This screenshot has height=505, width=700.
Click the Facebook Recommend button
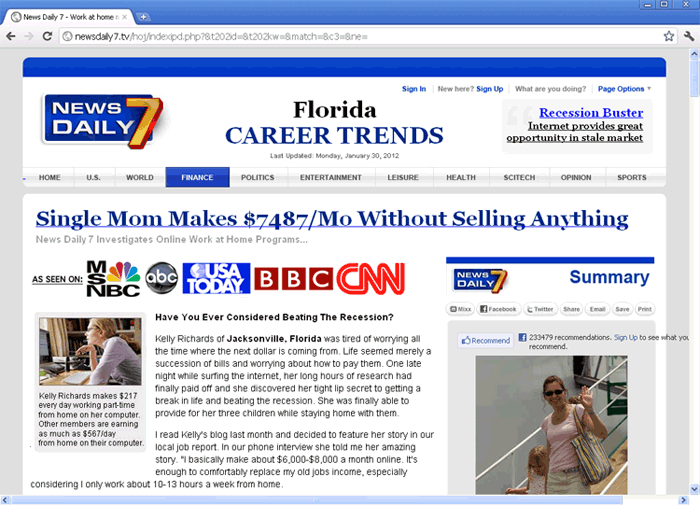click(x=486, y=341)
